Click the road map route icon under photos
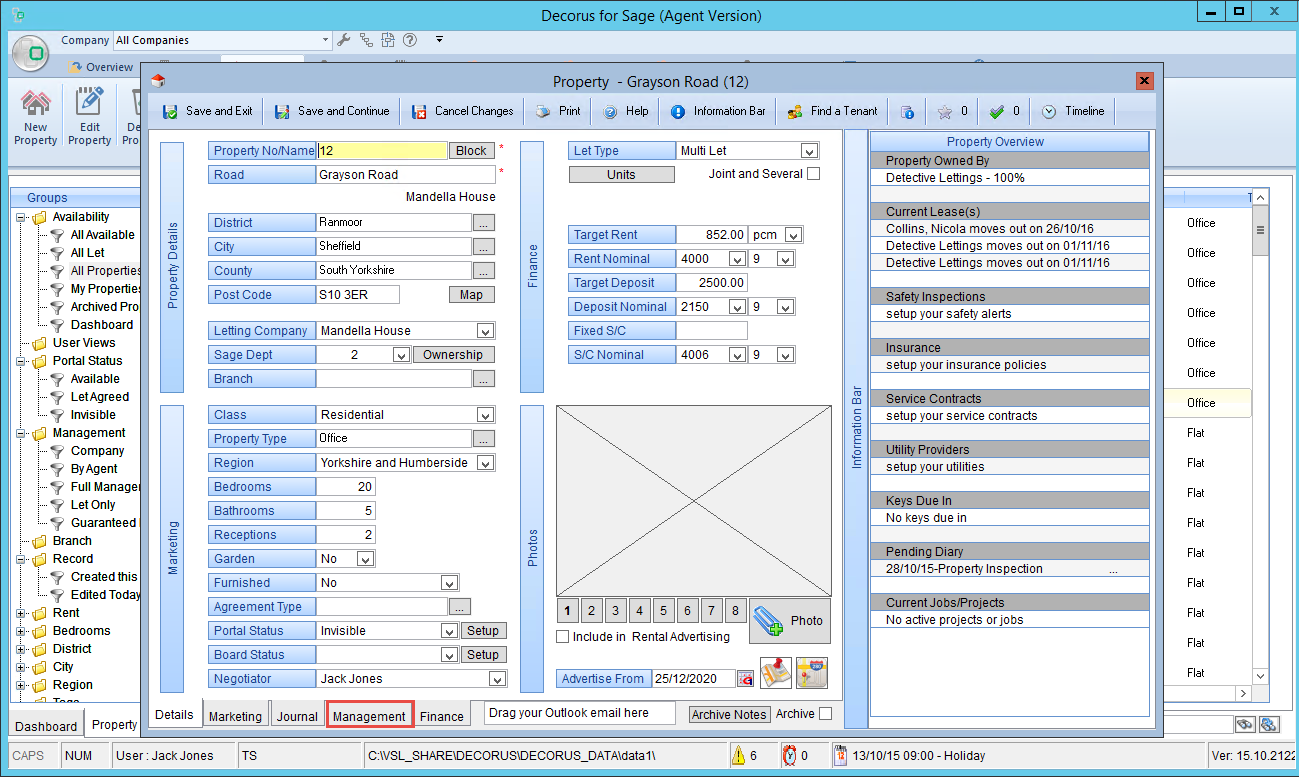The width and height of the screenshot is (1299, 777). click(x=812, y=672)
